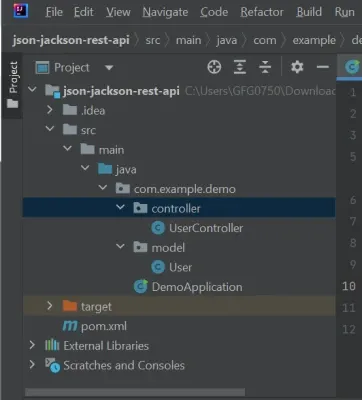Click the Collapse All toolbar icon
The width and height of the screenshot is (362, 400).
coord(265,67)
